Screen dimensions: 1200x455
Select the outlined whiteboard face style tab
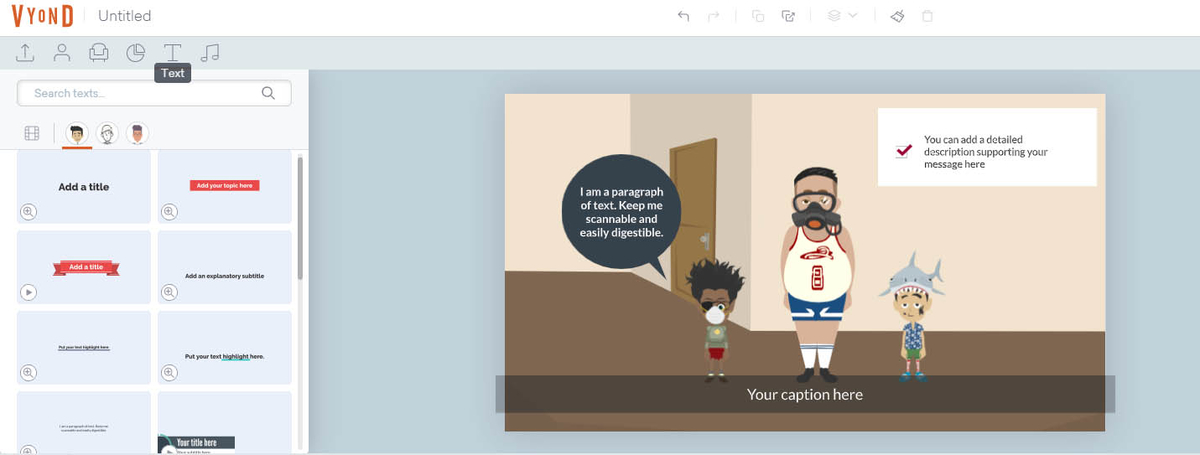[107, 133]
